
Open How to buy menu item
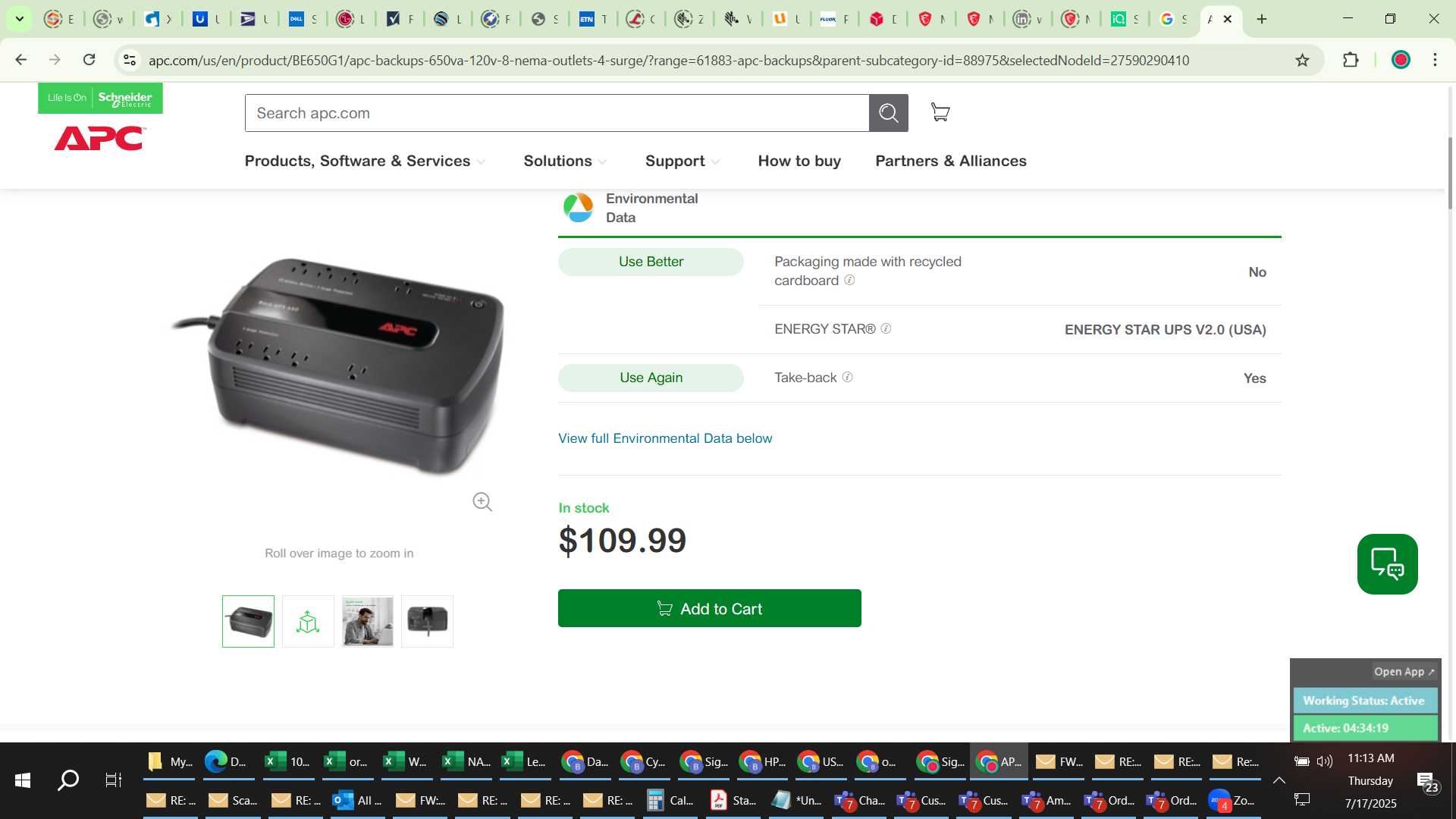click(x=799, y=161)
